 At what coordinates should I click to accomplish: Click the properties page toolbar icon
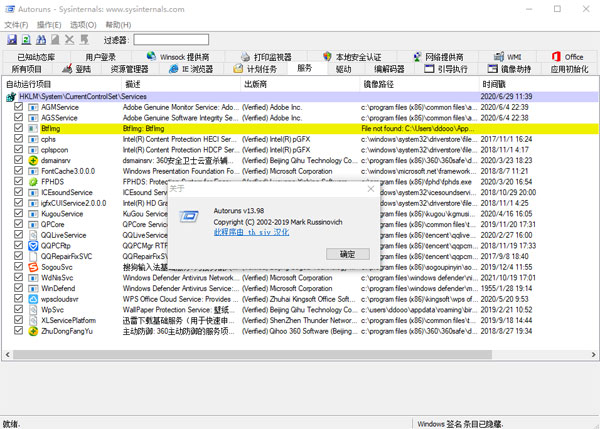pos(55,39)
